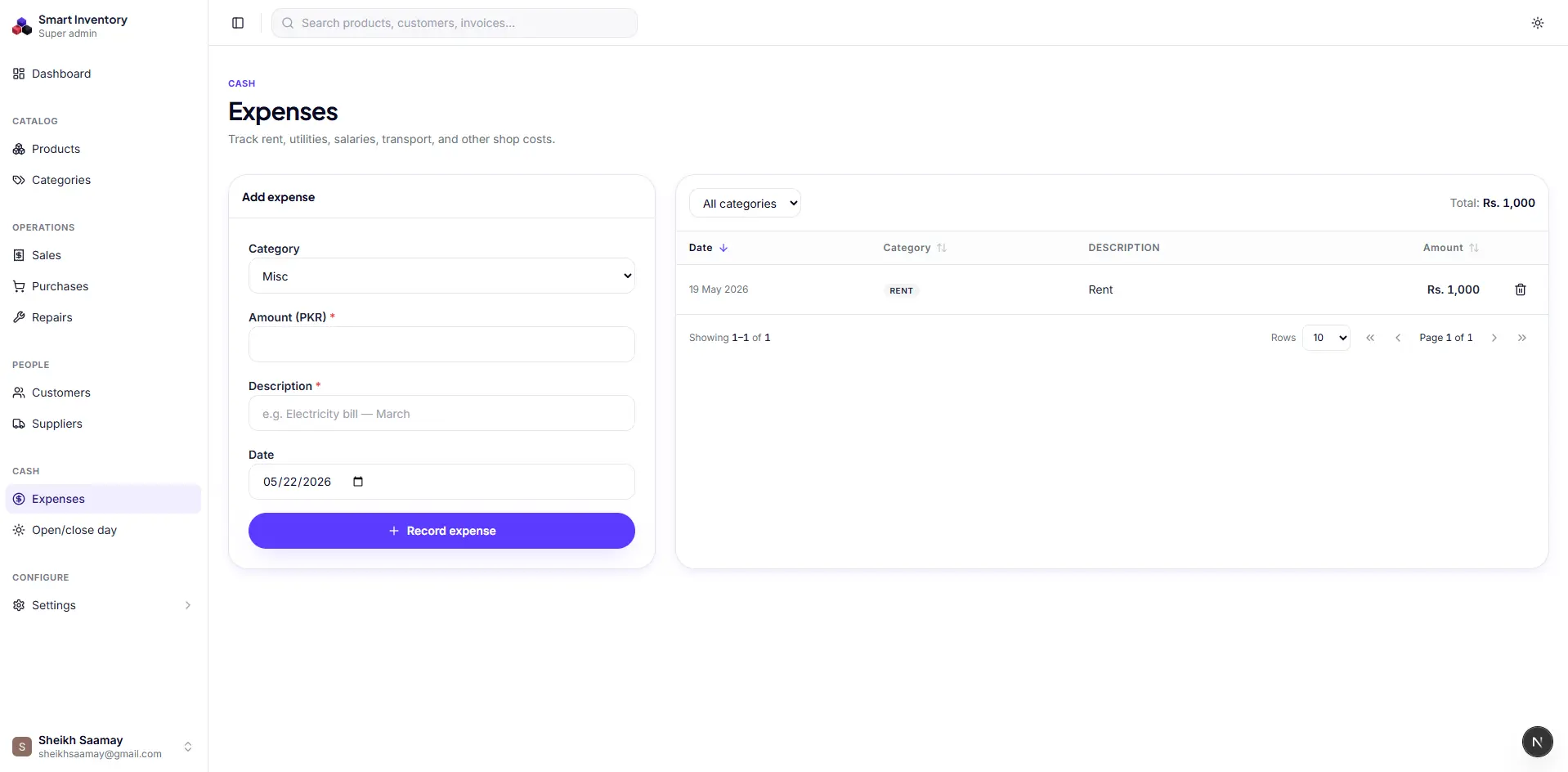
Task: Click the RENT category badge
Action: (x=901, y=290)
